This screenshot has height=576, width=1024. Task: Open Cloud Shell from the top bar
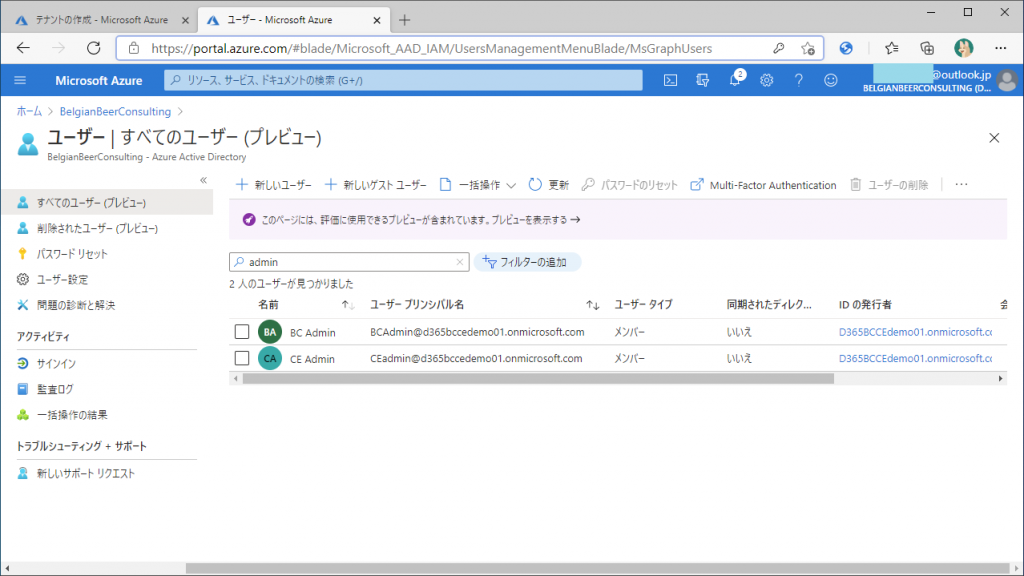click(x=670, y=80)
